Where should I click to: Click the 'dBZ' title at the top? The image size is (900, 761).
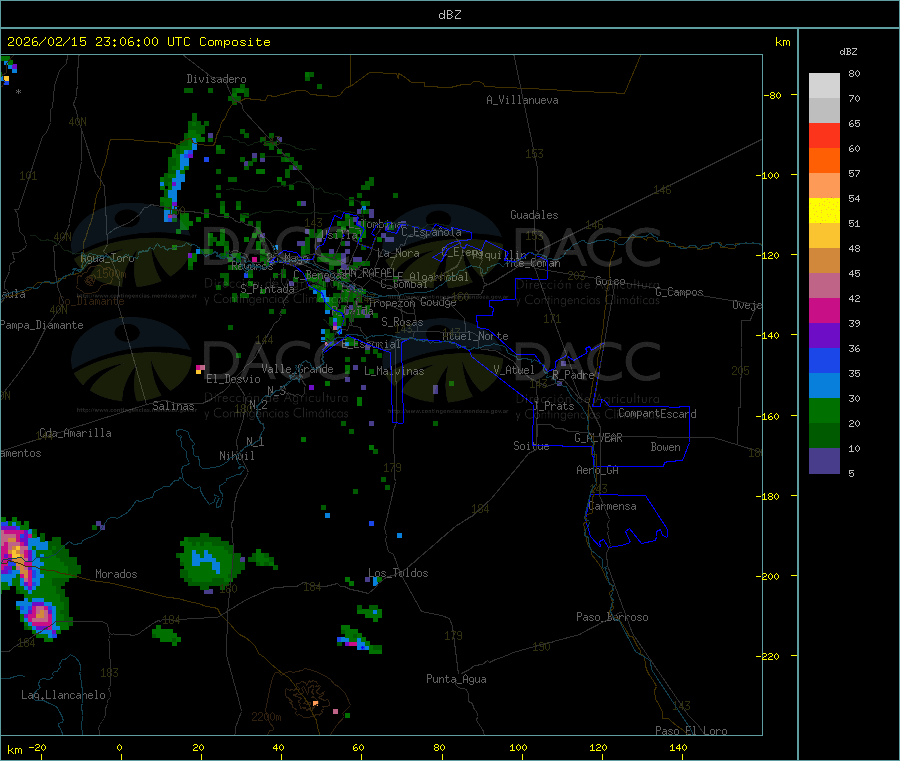pos(449,15)
